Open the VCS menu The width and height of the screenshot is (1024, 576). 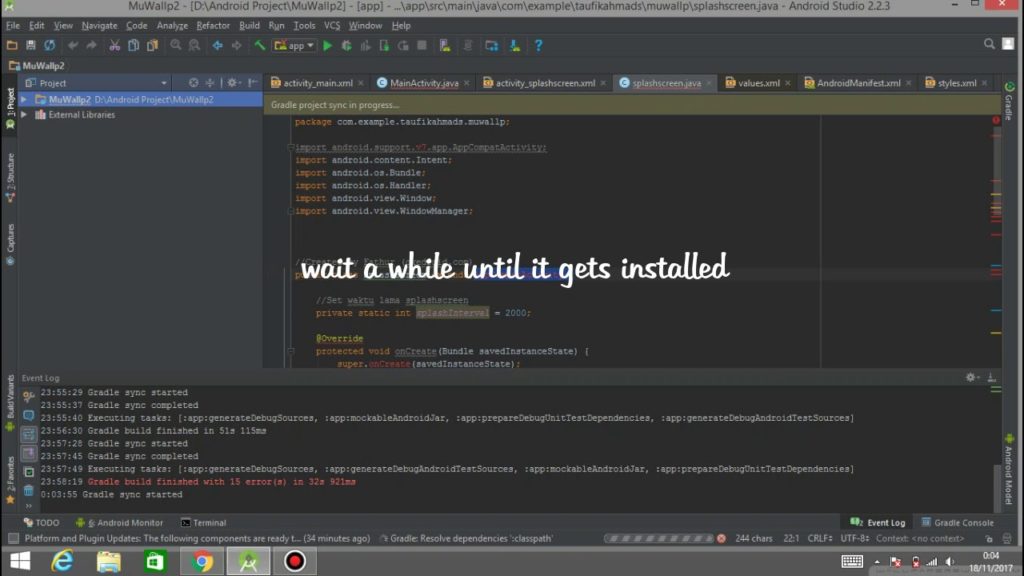tap(332, 25)
